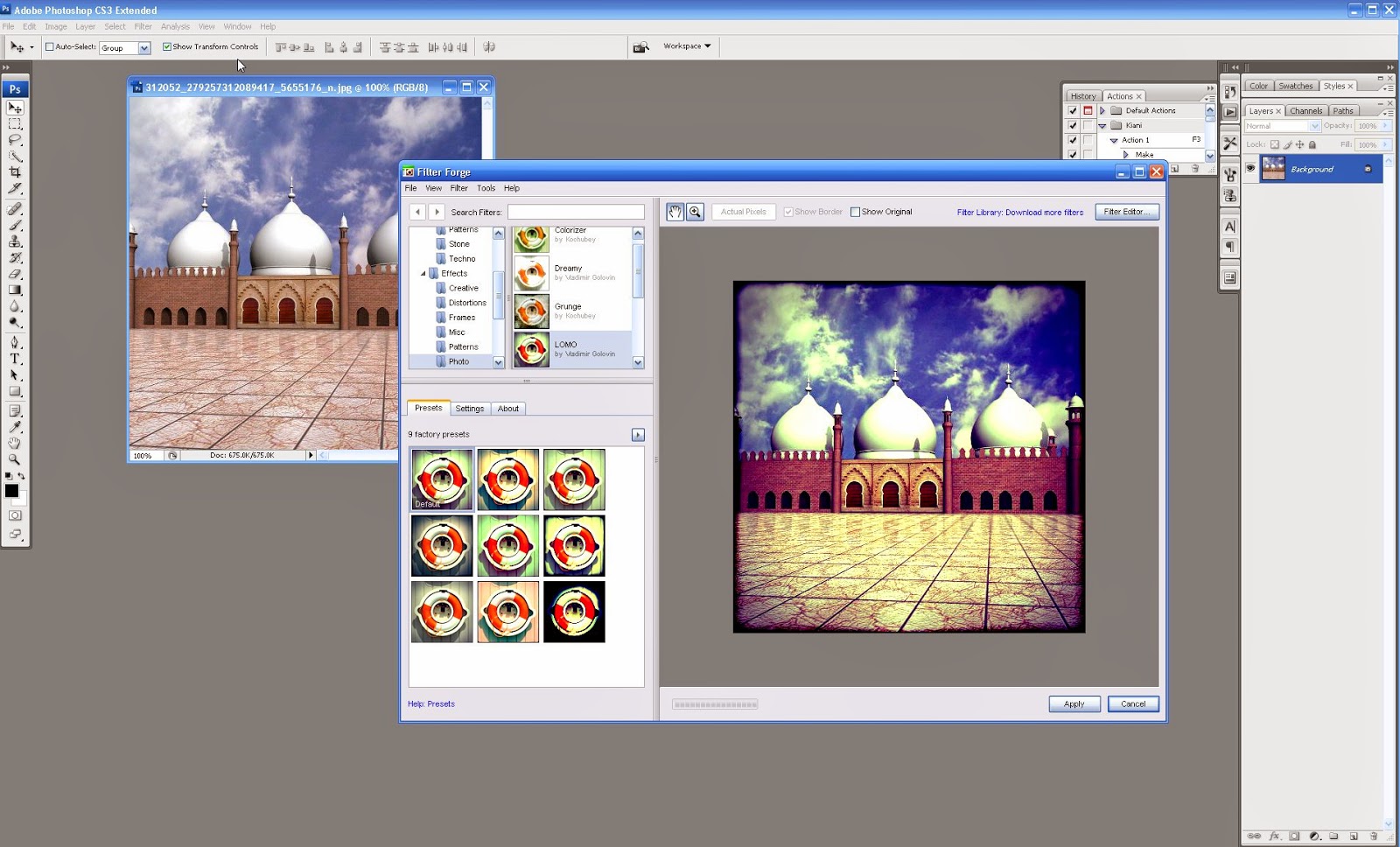Hide the Background layer with the eye icon
Screen dimensions: 1400x847
point(1250,169)
